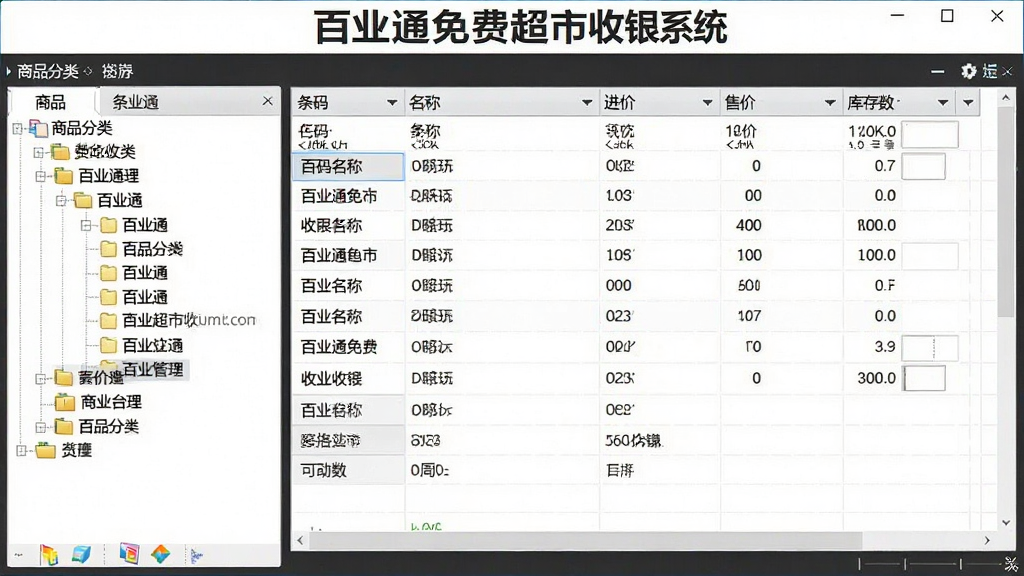Close the left category panel with its X
Screen dimensions: 1024x576
point(267,101)
